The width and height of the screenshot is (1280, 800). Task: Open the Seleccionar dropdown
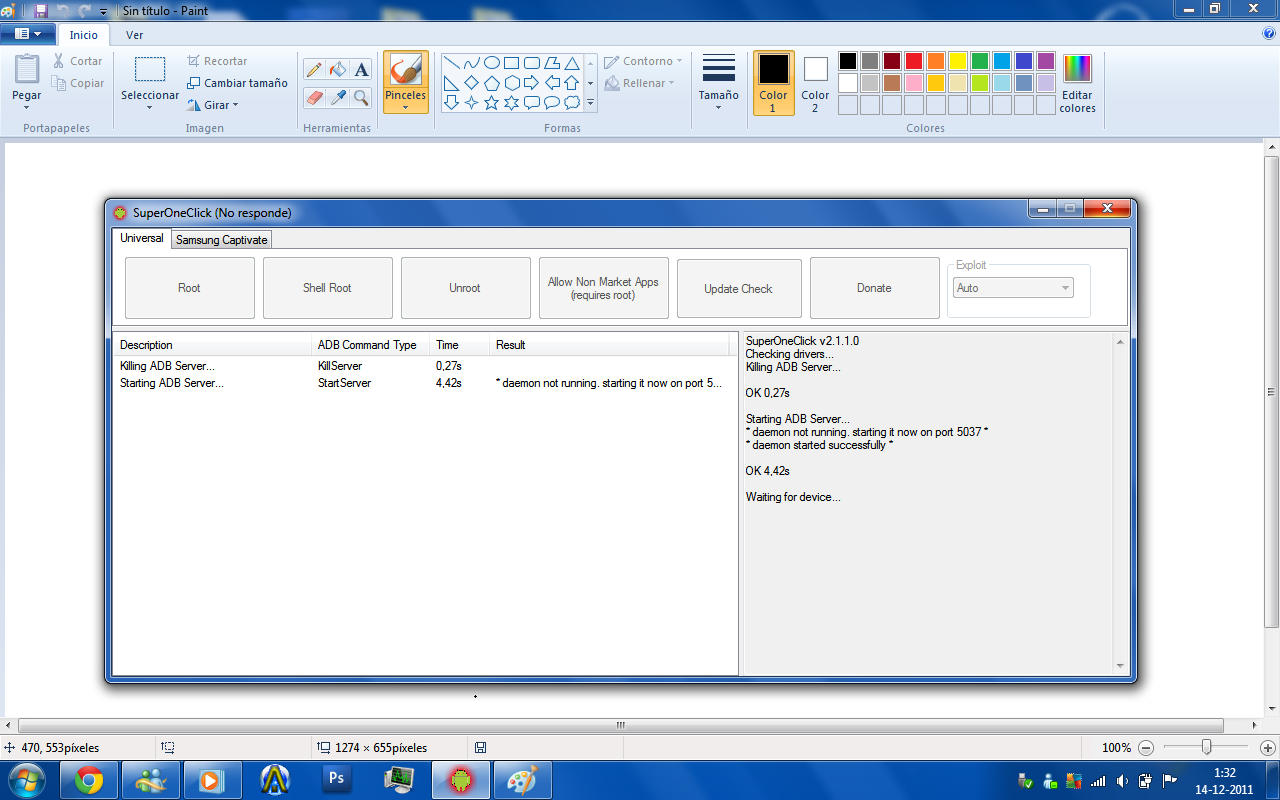pos(150,107)
